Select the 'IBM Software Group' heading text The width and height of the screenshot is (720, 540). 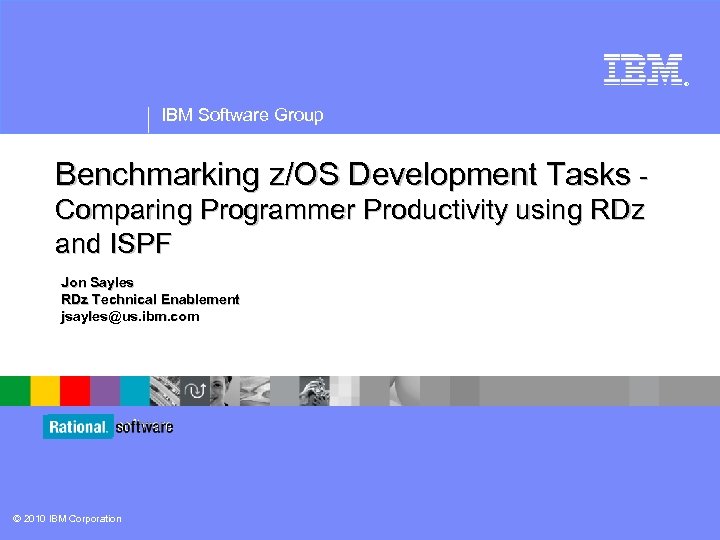tap(242, 115)
